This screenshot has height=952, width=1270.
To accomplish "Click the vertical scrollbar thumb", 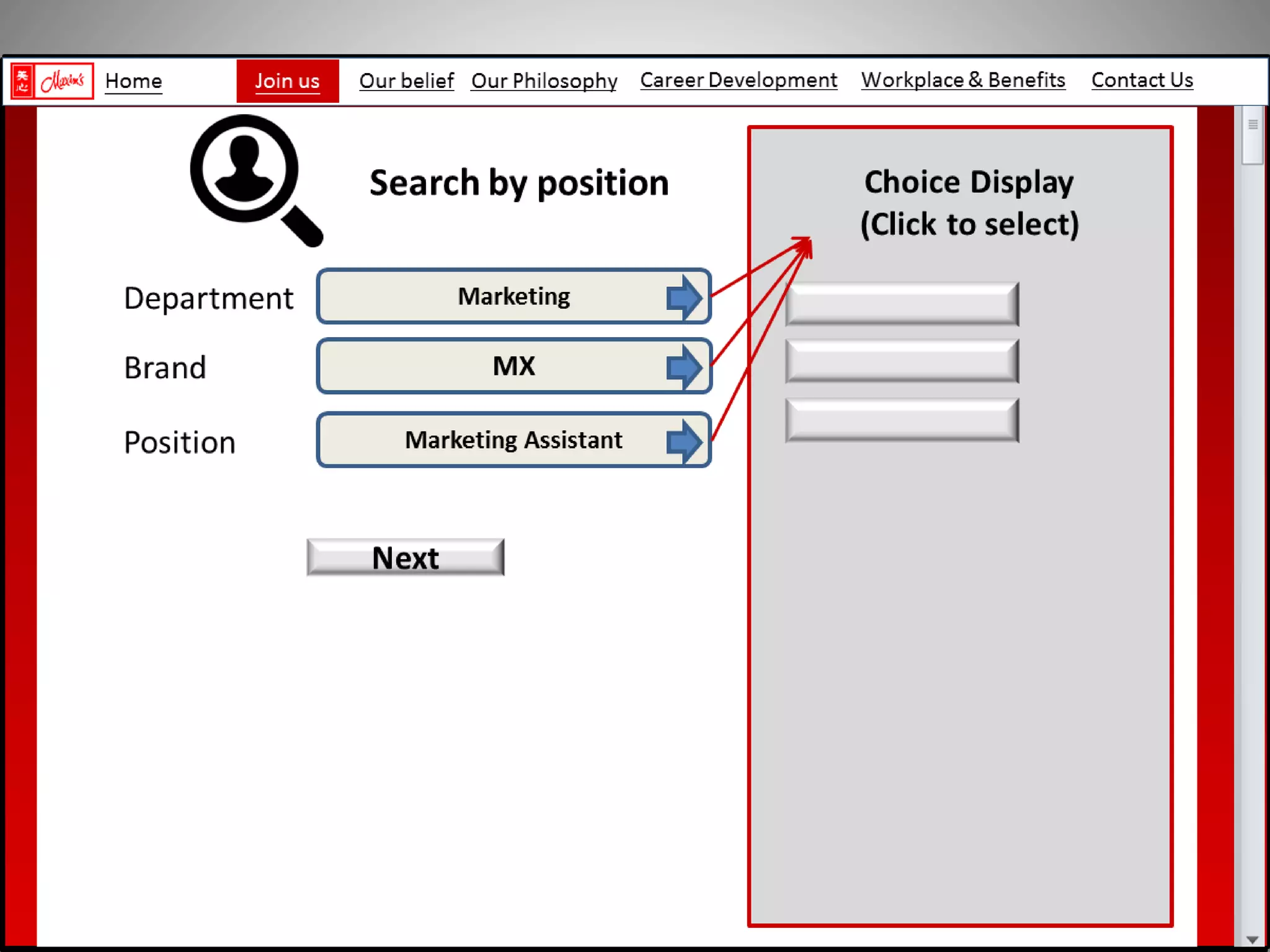I will pos(1252,135).
